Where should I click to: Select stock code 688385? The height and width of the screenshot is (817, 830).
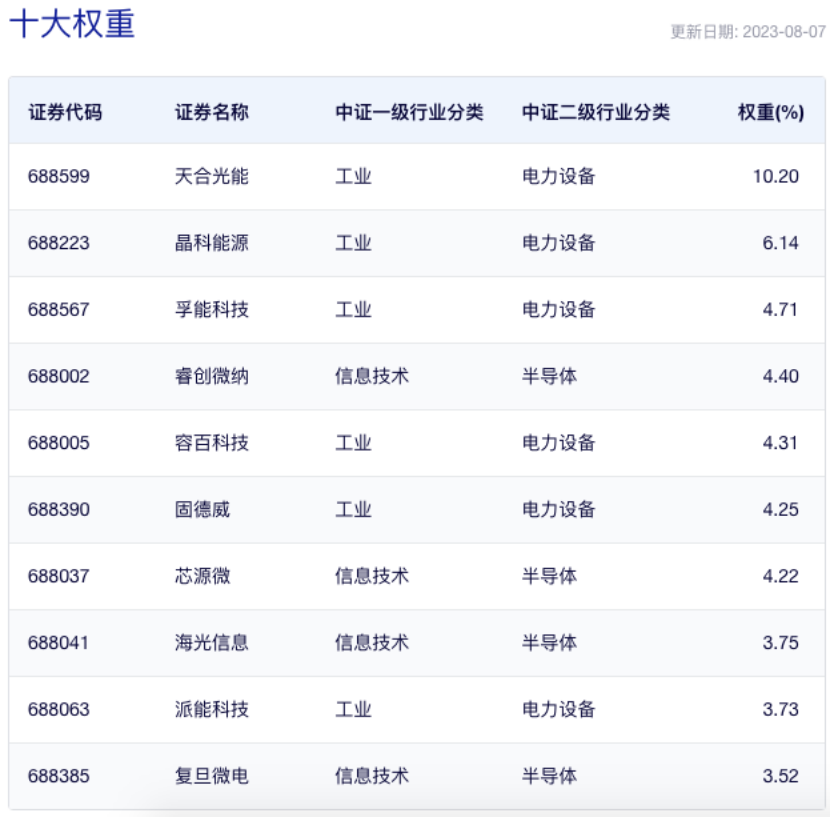59,777
